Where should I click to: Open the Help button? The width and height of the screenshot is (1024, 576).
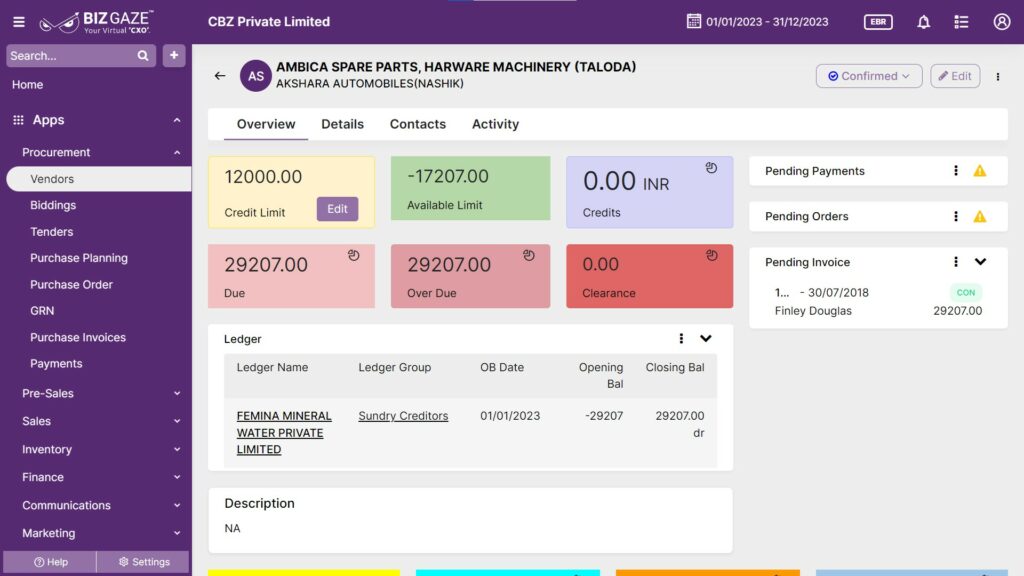[50, 562]
